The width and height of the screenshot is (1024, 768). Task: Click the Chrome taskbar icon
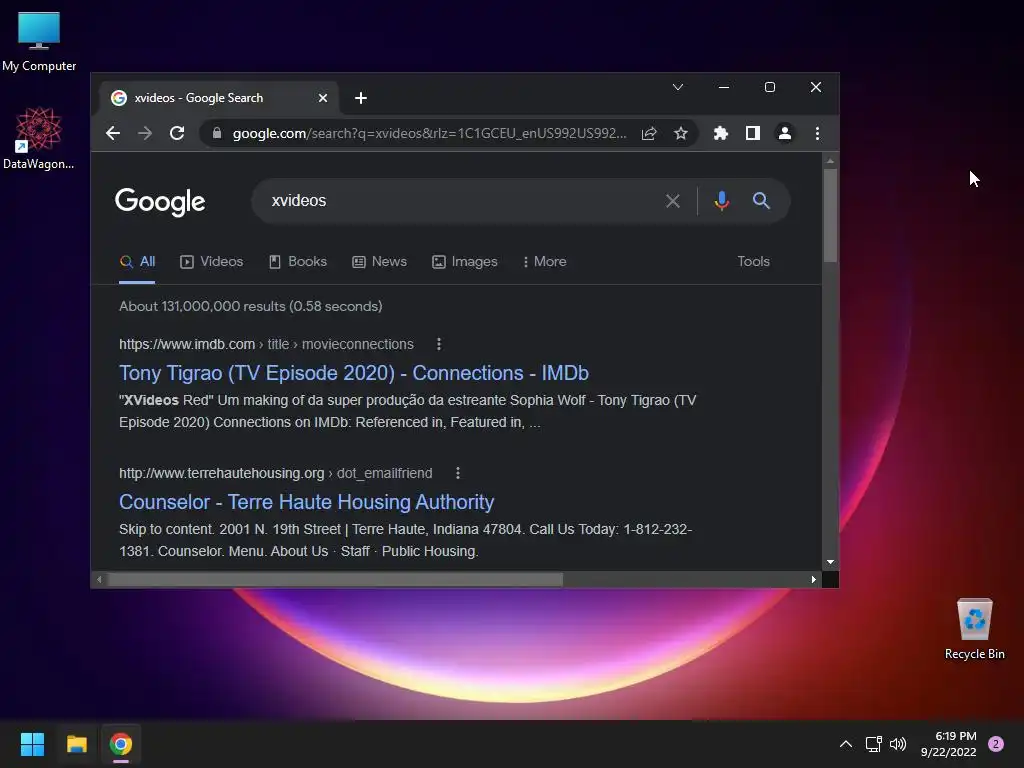(121, 744)
